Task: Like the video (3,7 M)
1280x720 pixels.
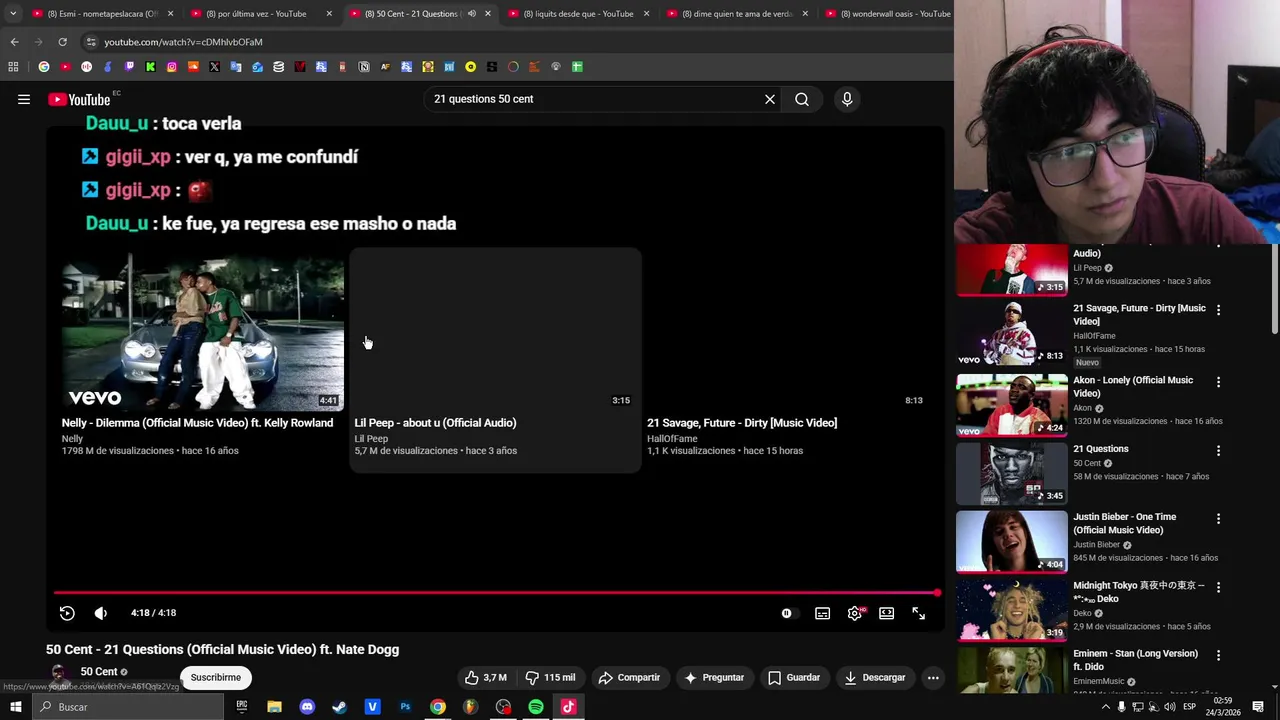Action: (x=485, y=677)
